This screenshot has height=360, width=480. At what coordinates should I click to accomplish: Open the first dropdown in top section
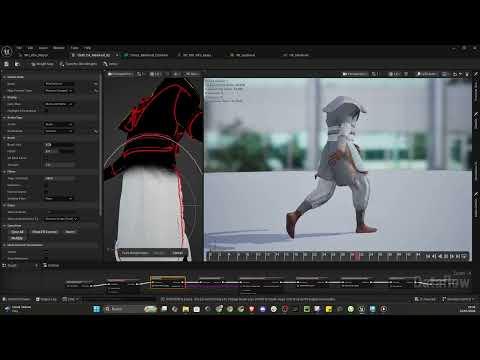[x=59, y=84]
